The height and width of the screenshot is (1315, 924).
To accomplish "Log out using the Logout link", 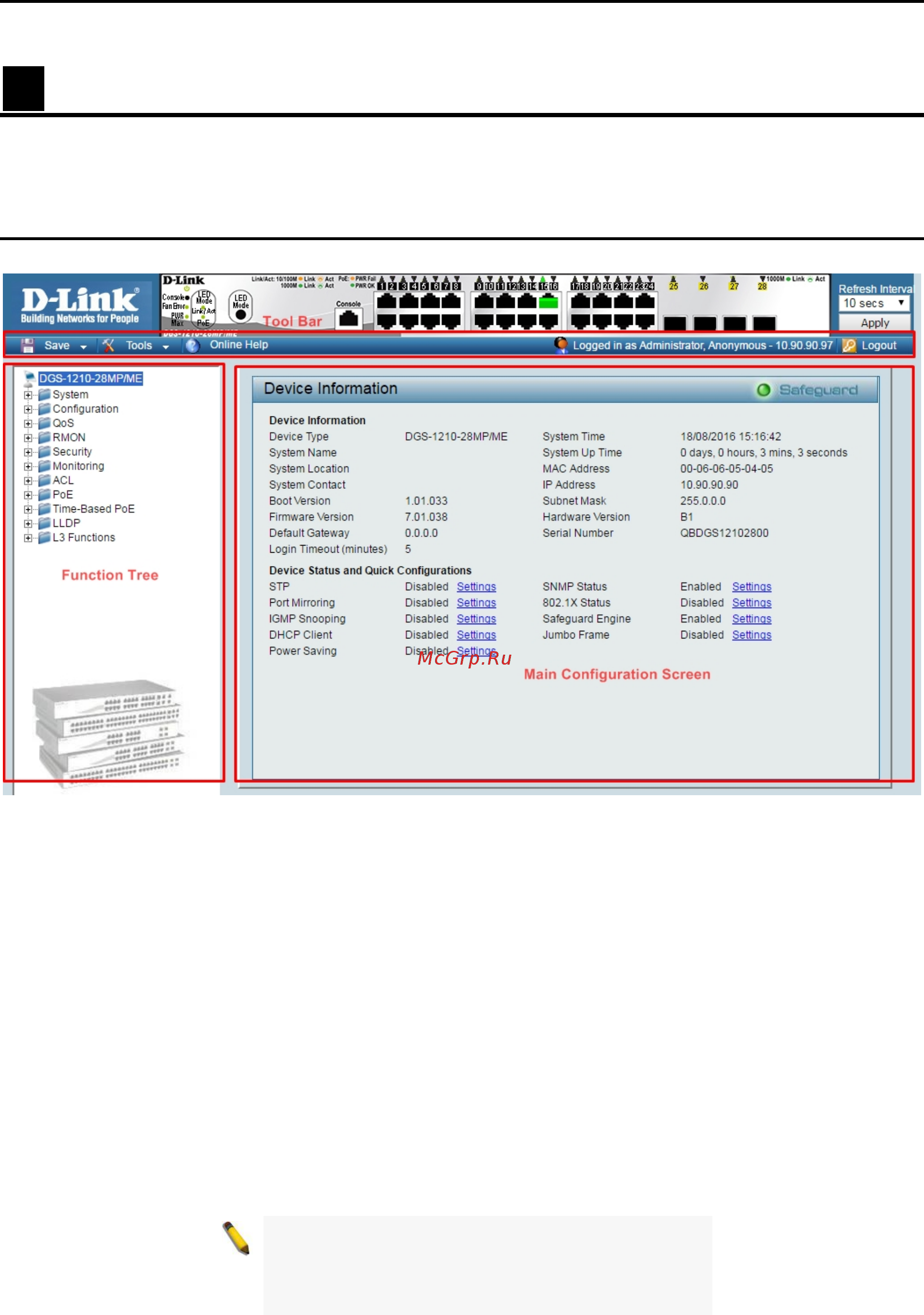I will point(879,345).
